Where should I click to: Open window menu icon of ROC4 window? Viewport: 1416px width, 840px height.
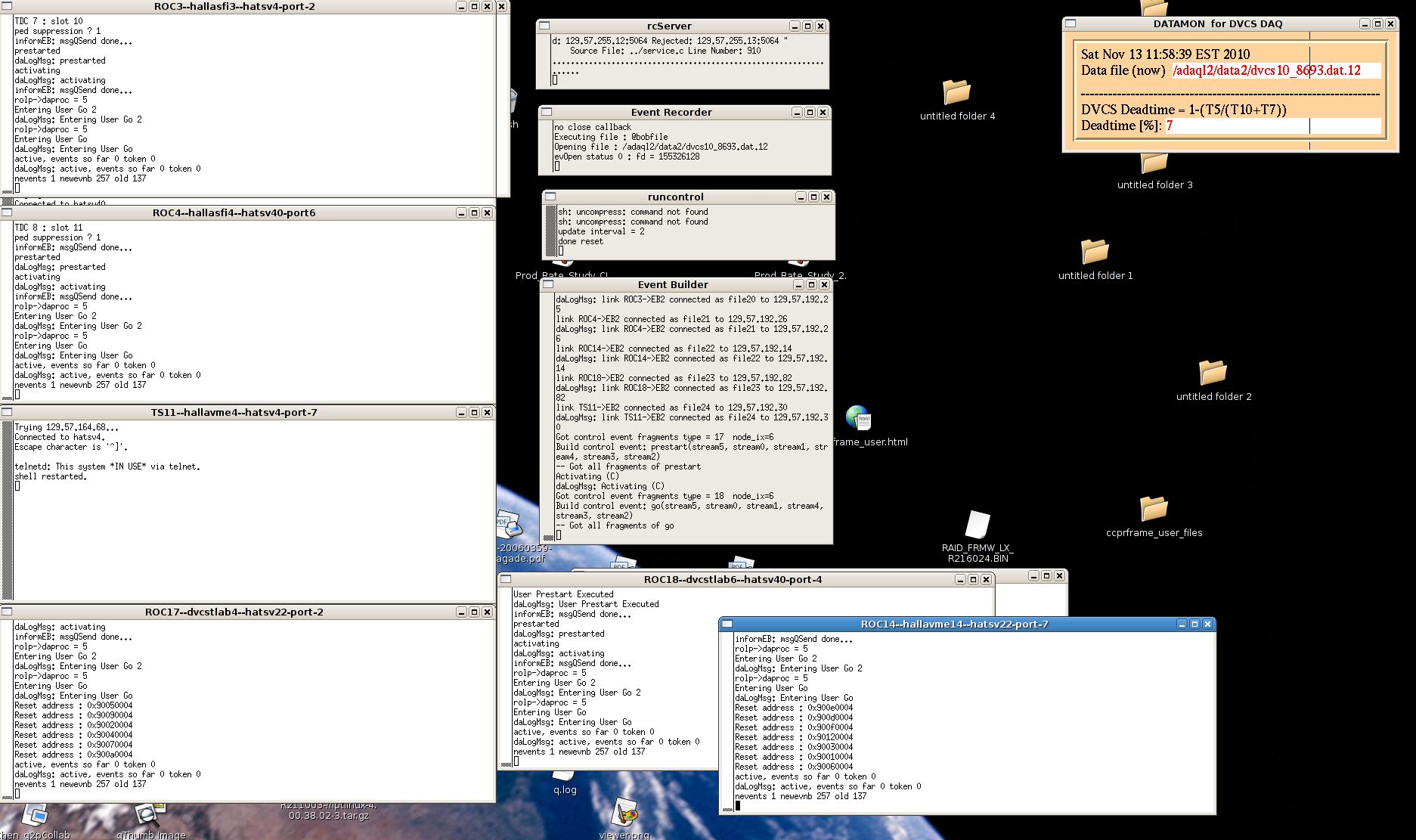pos(7,212)
